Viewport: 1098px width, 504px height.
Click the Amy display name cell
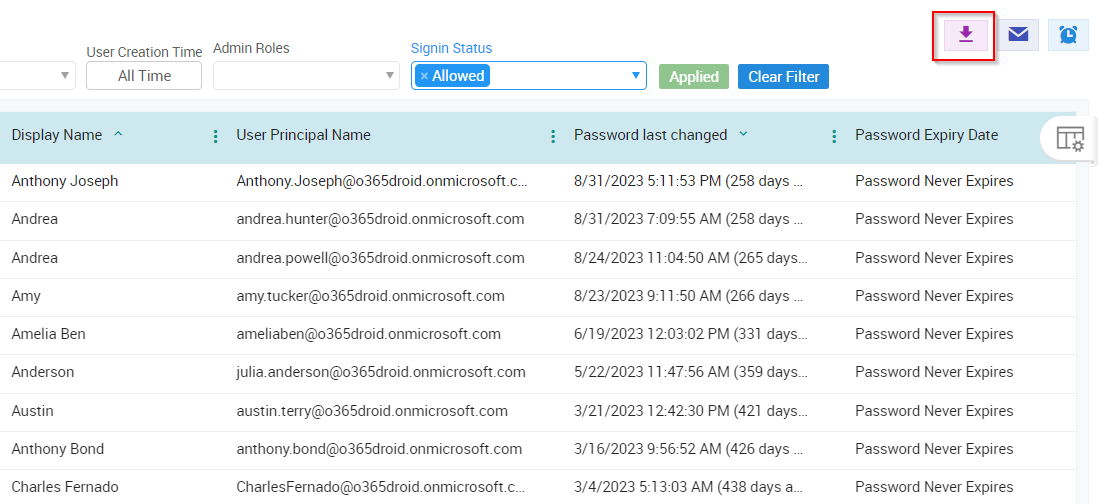pos(26,296)
